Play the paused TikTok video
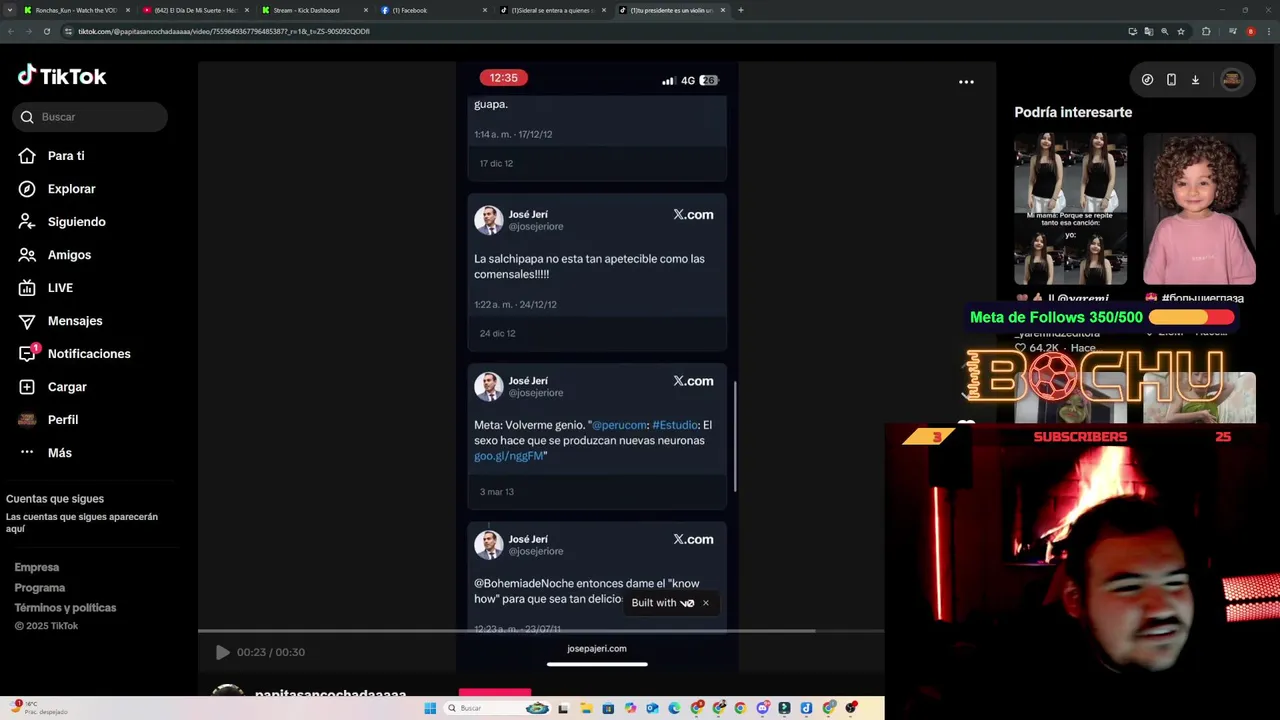The width and height of the screenshot is (1280, 720). click(x=222, y=652)
